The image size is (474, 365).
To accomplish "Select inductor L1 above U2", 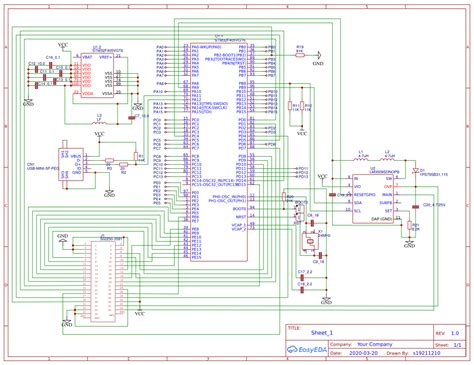I will coord(361,159).
